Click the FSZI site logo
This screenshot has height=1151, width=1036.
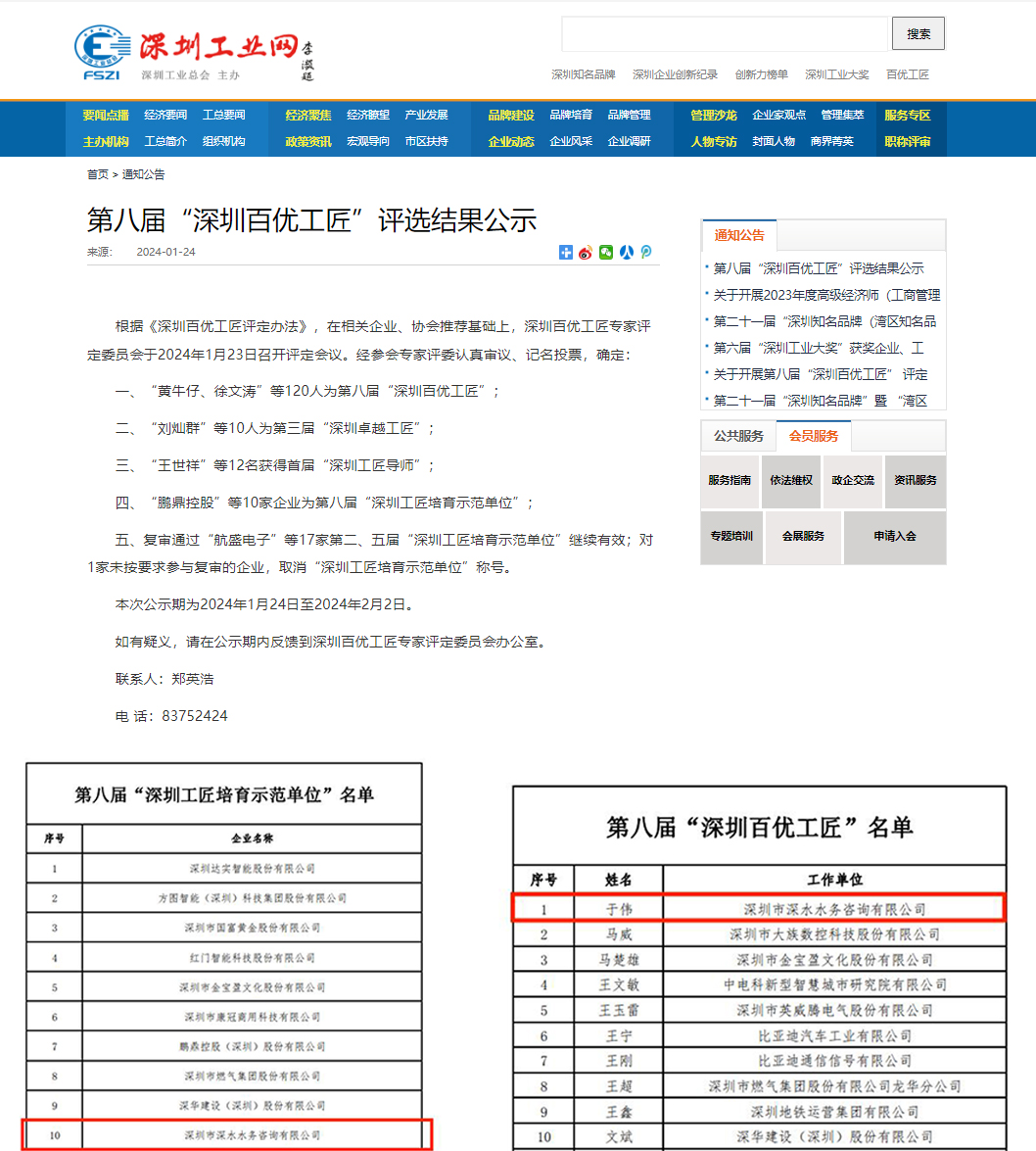103,52
